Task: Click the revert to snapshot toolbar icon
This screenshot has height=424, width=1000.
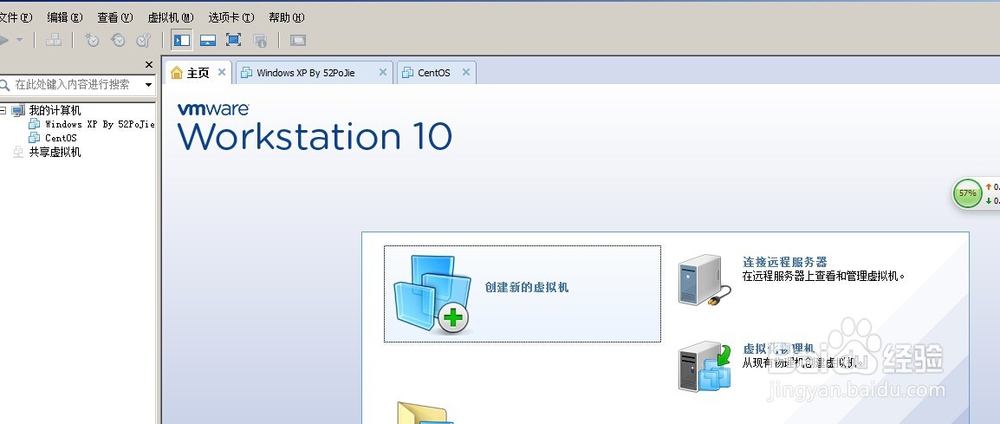Action: pyautogui.click(x=118, y=40)
